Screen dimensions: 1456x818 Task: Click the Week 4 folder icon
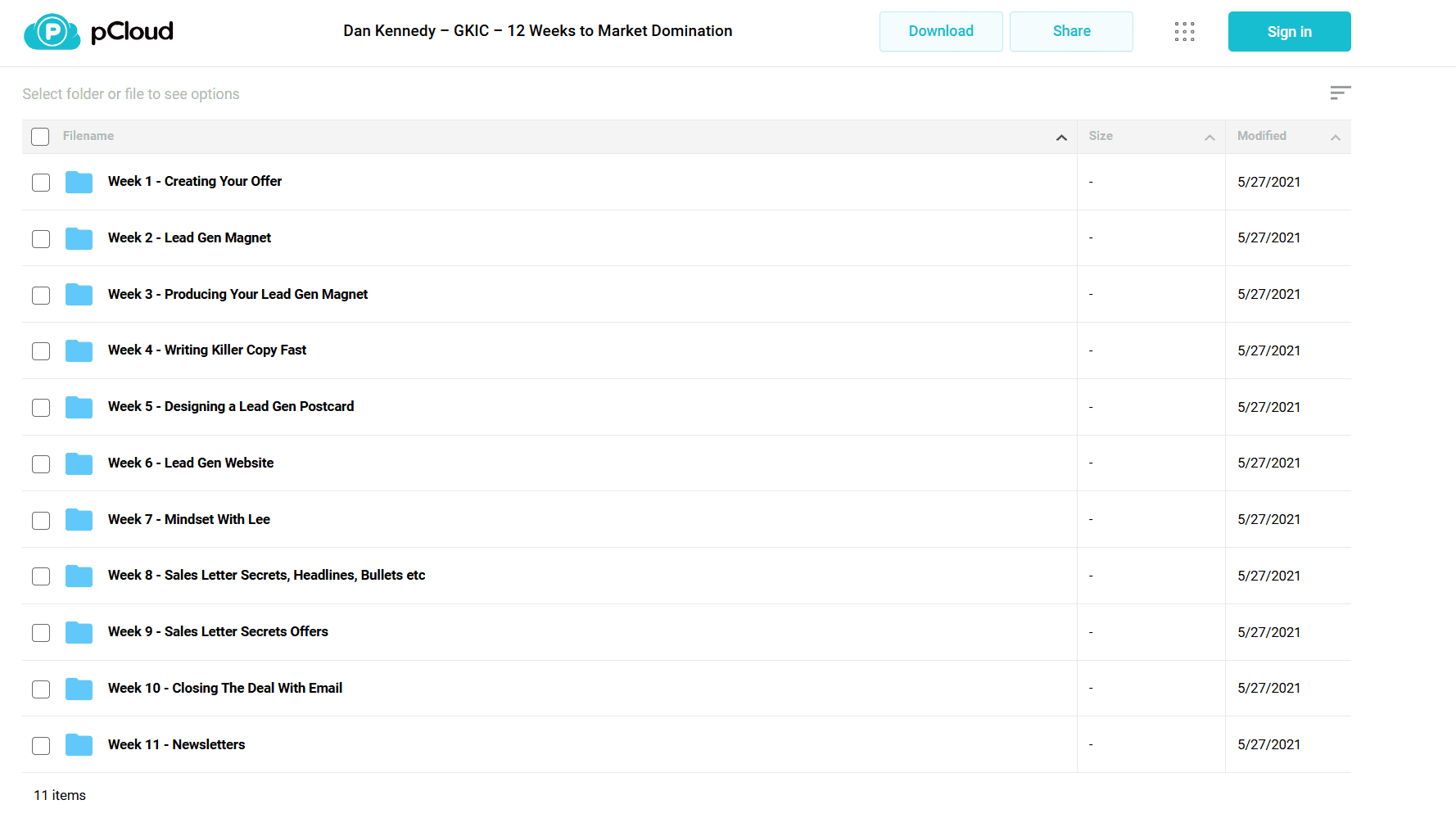[x=79, y=350]
